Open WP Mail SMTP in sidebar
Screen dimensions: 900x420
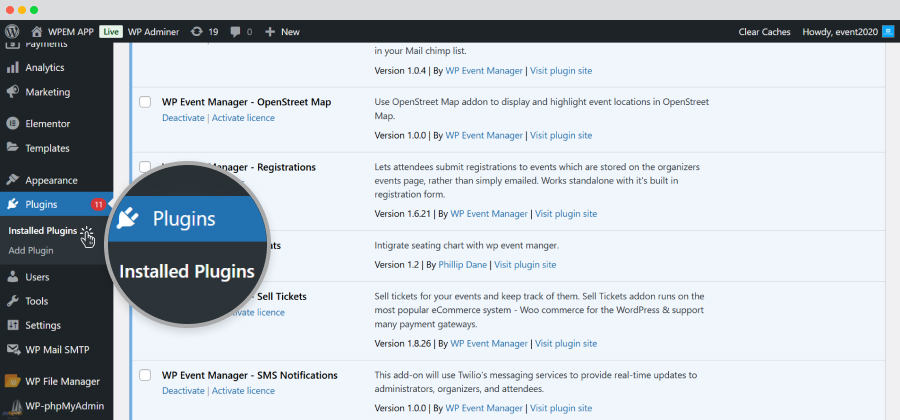tap(57, 349)
